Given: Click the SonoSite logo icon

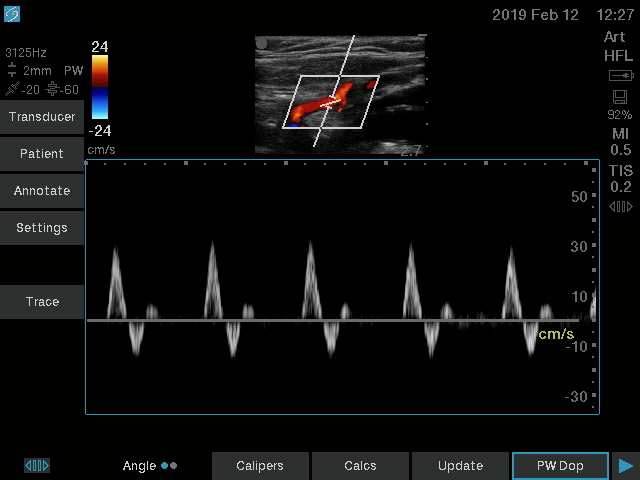Looking at the screenshot, I should click(12, 14).
